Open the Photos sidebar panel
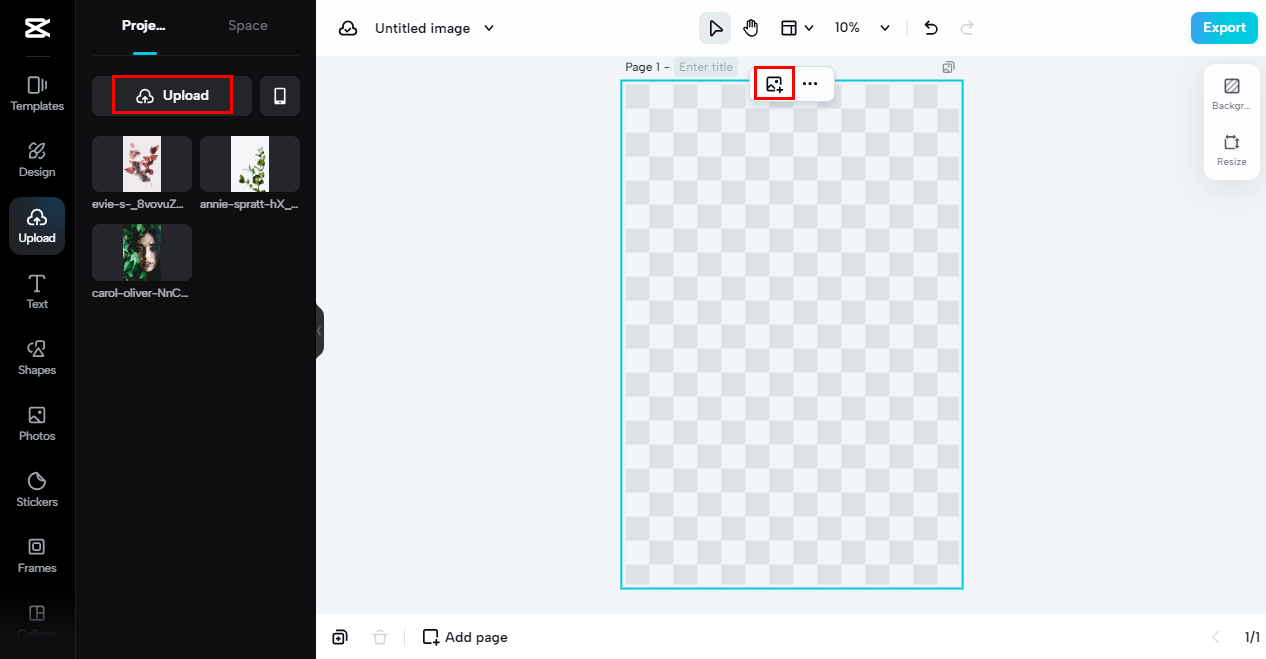 tap(37, 424)
